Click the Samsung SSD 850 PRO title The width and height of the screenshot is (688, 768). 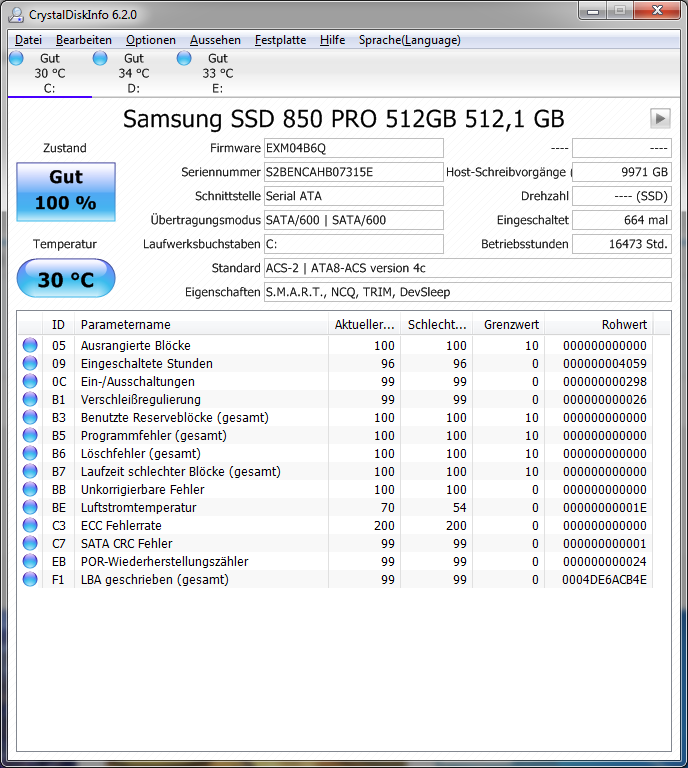tap(344, 119)
